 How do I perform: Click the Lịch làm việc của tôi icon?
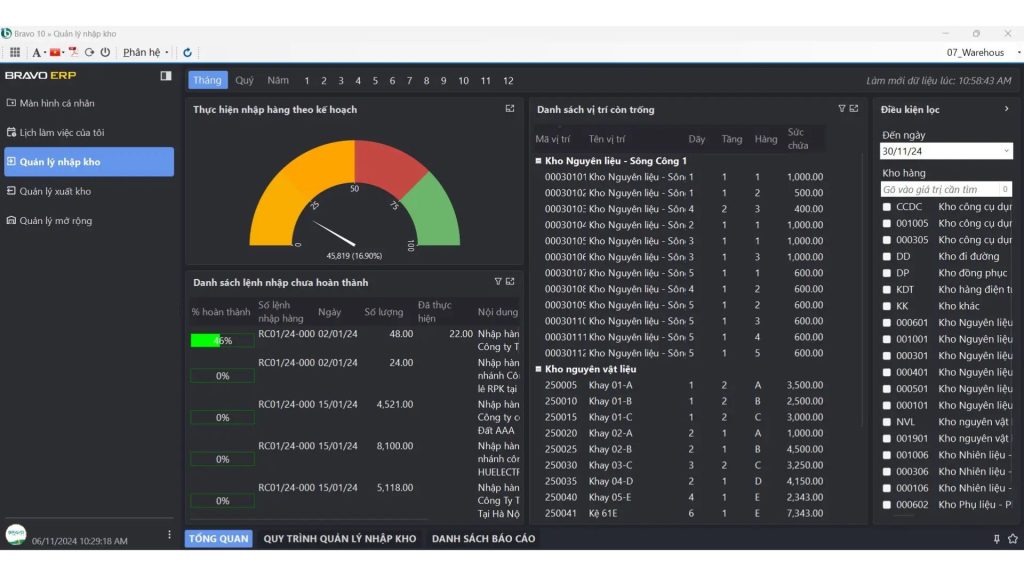pyautogui.click(x=11, y=132)
